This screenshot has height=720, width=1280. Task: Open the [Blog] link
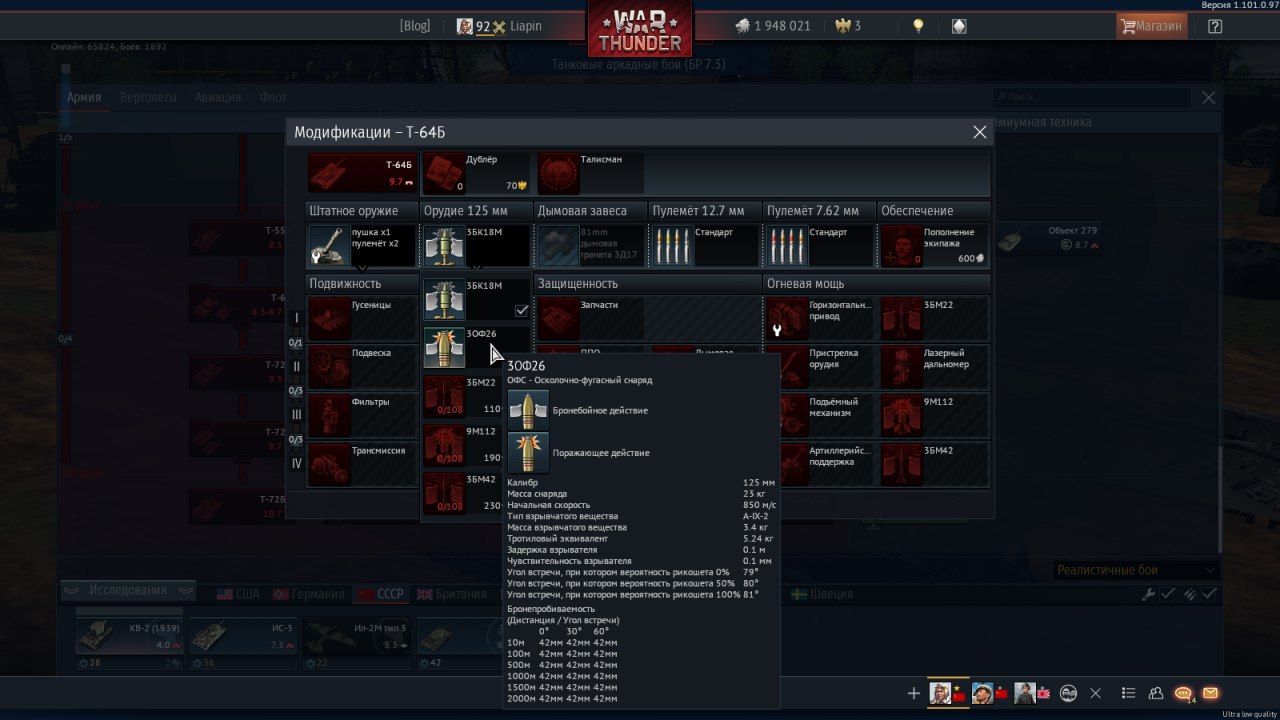pyautogui.click(x=415, y=26)
